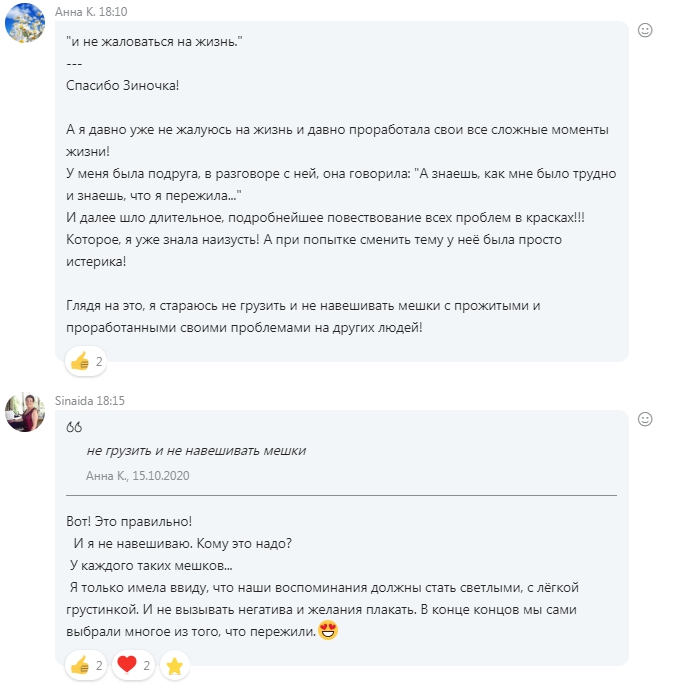Click the line "Спасибо Зиночка!" in Anna's message
Viewport: 693px width, 693px height.
[122, 85]
